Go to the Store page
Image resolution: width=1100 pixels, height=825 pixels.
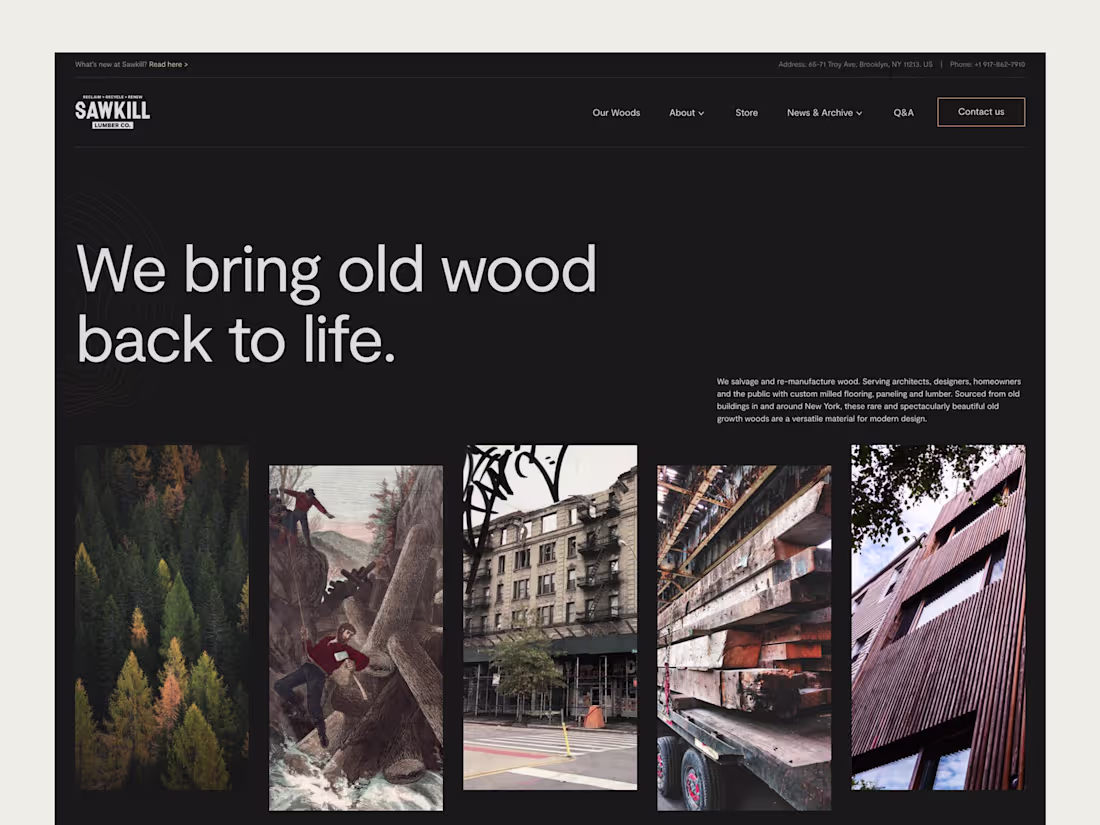746,112
